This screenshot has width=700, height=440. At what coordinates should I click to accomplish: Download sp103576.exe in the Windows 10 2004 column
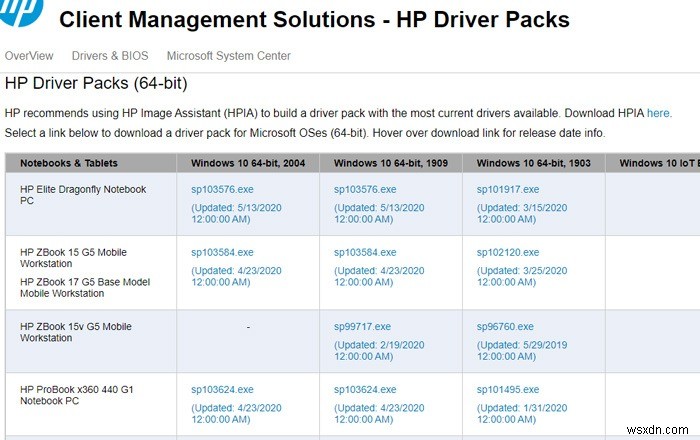click(x=222, y=189)
